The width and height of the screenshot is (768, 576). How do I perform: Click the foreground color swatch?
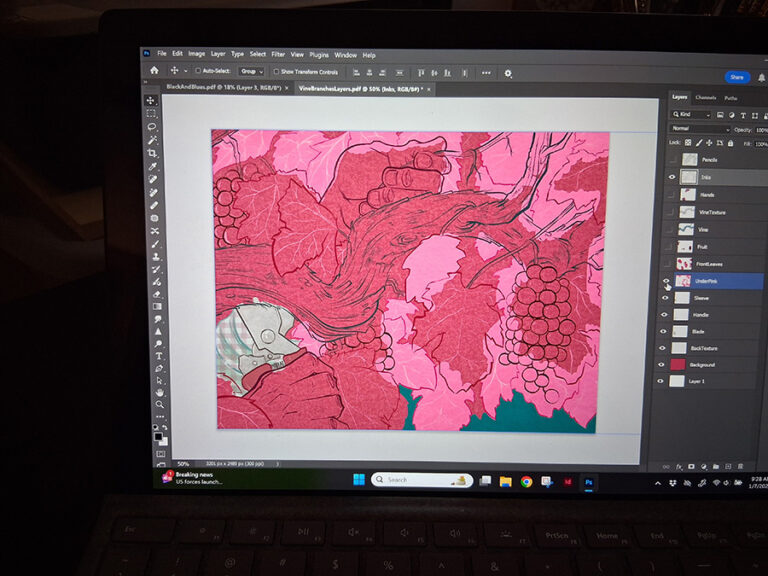[x=158, y=436]
